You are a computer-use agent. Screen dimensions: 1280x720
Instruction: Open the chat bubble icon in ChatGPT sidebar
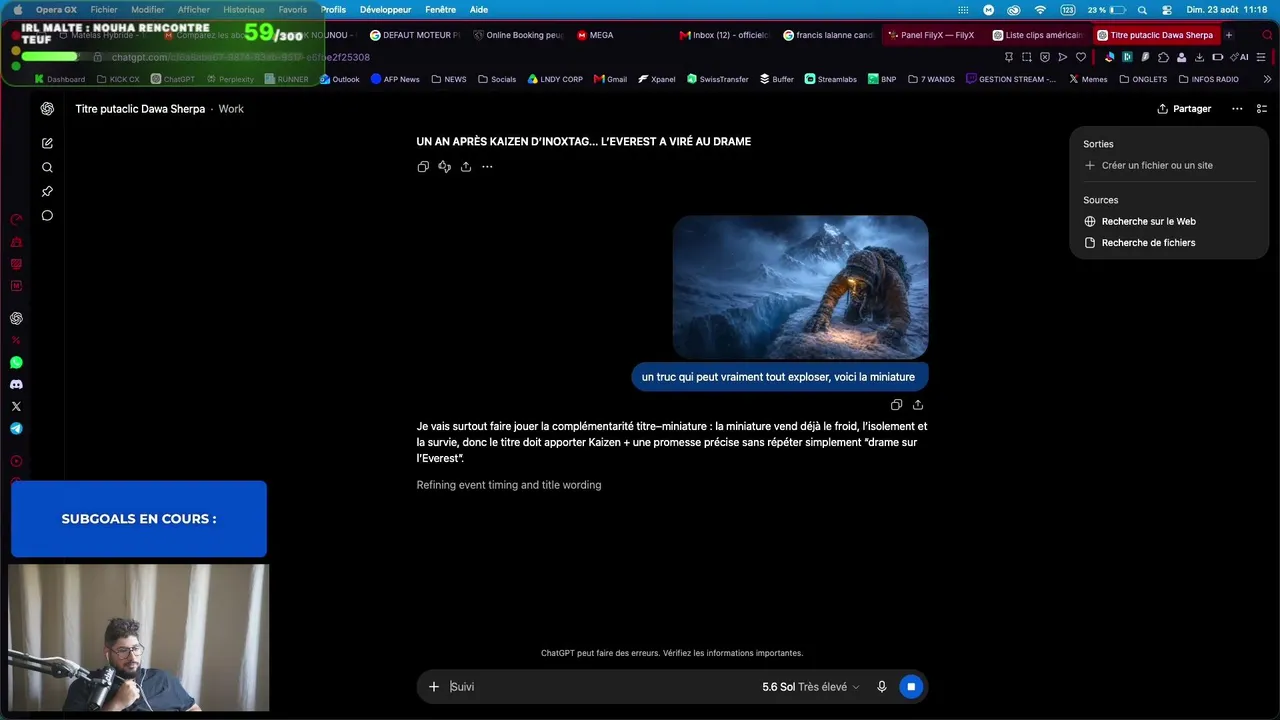point(47,215)
